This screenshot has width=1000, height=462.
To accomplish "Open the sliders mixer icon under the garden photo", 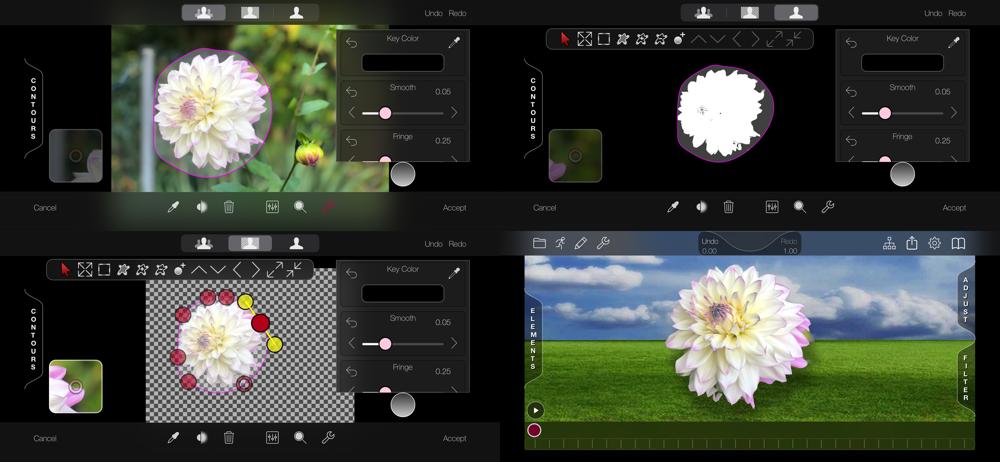I will click(272, 207).
